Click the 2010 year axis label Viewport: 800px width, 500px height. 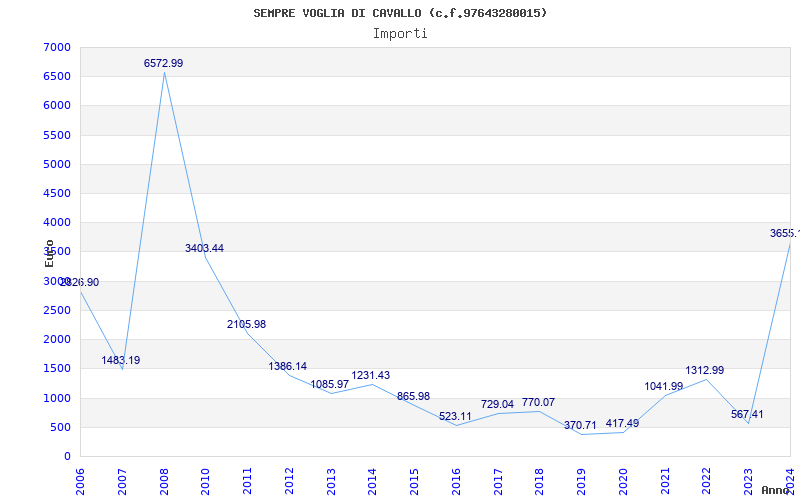pyautogui.click(x=205, y=482)
